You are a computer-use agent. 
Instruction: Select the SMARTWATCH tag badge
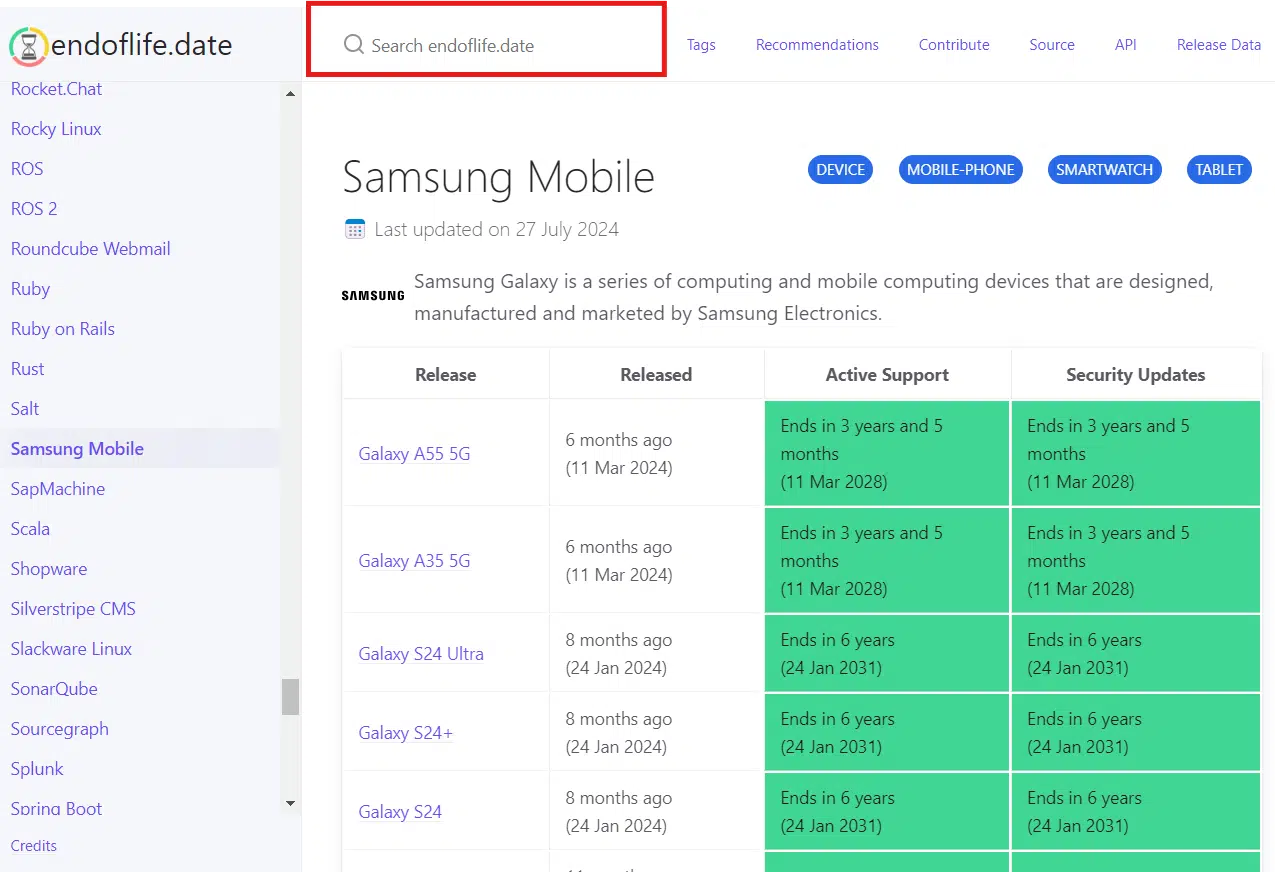(x=1105, y=170)
